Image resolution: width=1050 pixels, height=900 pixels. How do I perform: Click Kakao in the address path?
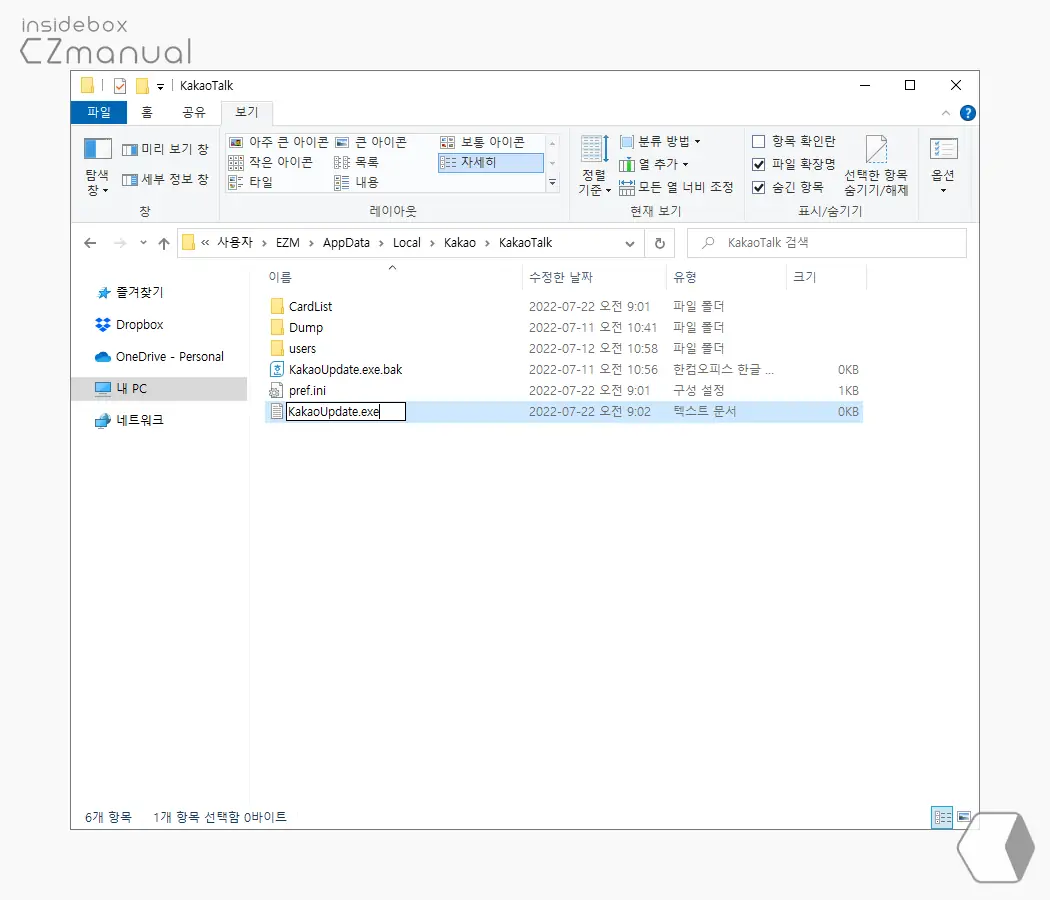(x=460, y=242)
